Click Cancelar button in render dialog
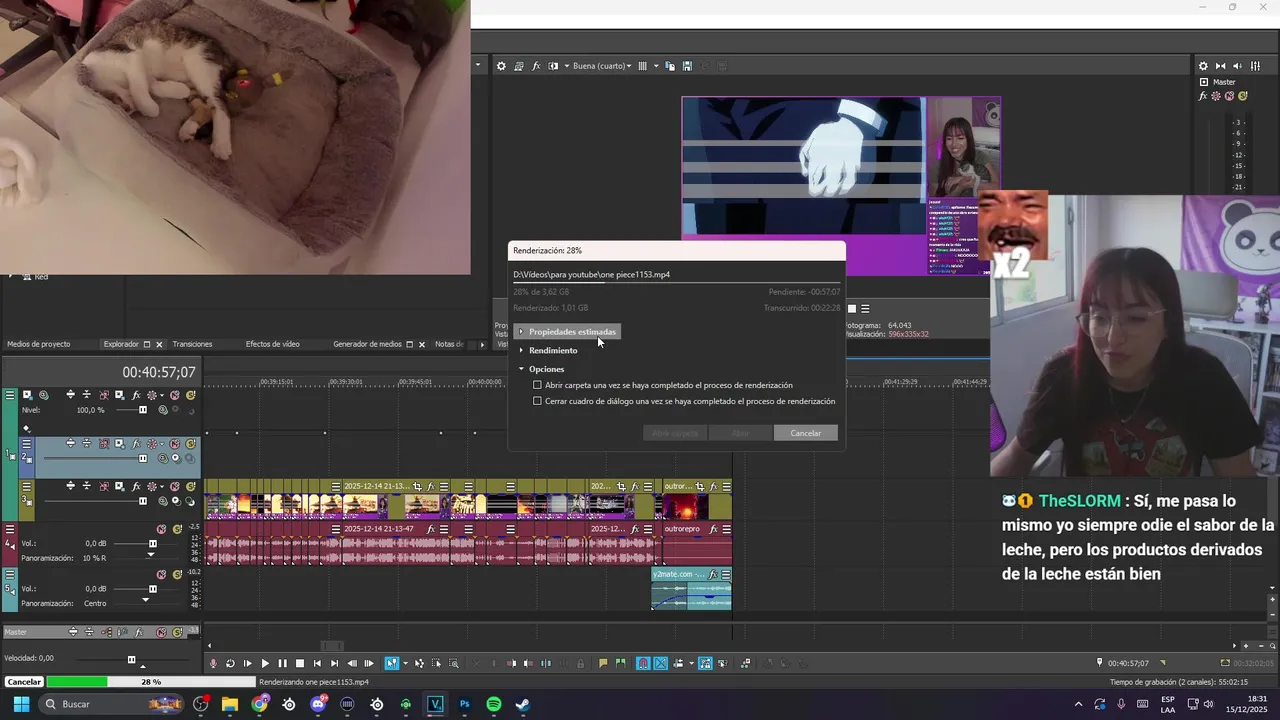 pos(806,433)
